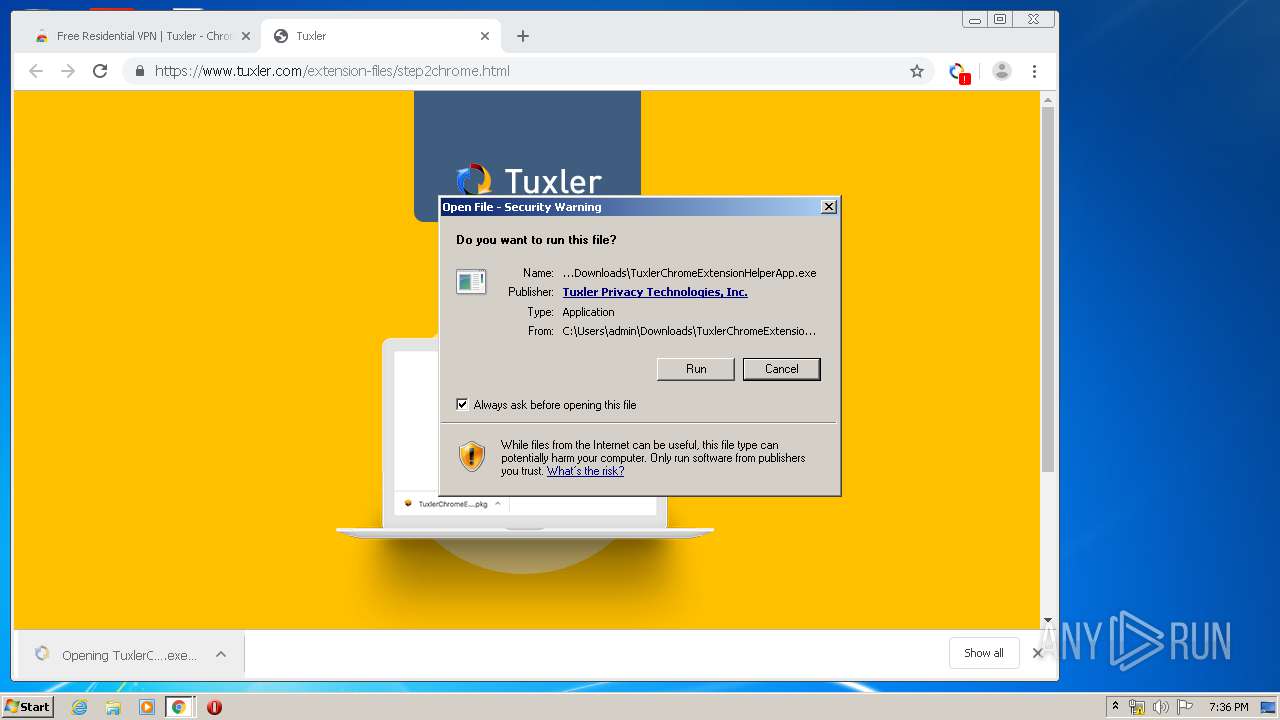The width and height of the screenshot is (1280, 720).
Task: Open Windows Explorer from taskbar
Action: [113, 707]
